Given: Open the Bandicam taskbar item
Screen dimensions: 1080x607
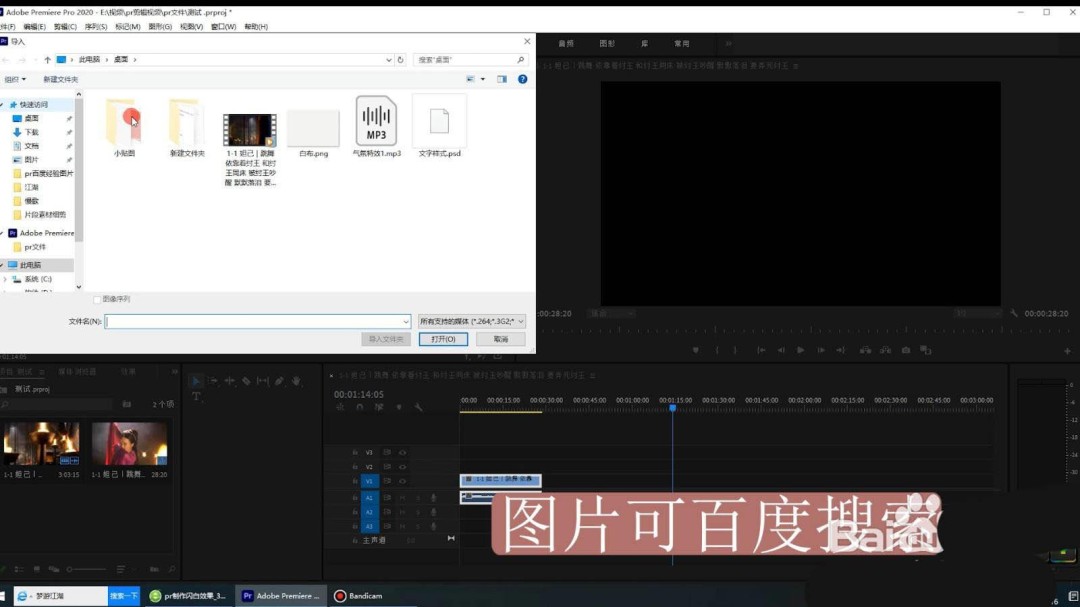Looking at the screenshot, I should [x=357, y=596].
